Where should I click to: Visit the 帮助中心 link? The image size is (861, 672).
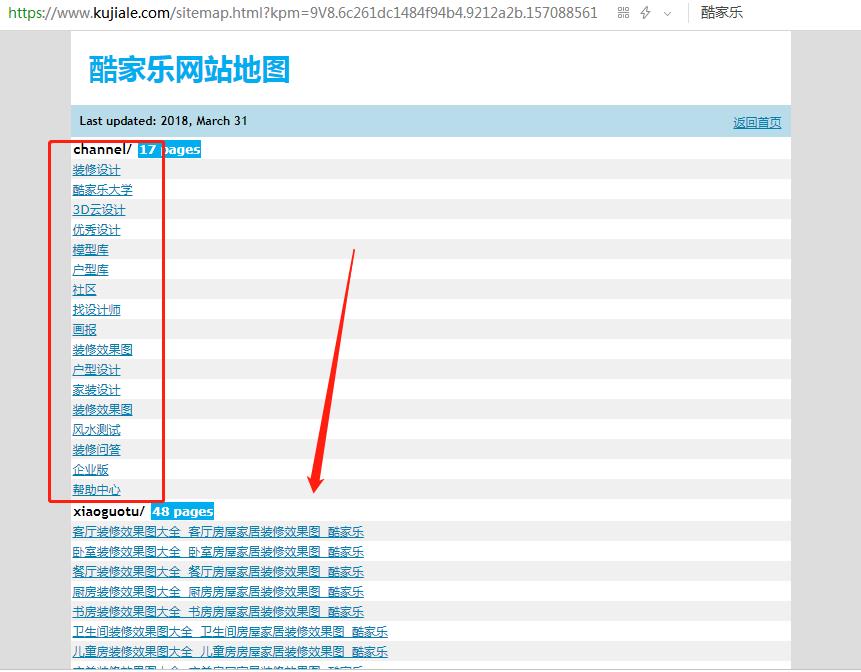click(x=97, y=490)
